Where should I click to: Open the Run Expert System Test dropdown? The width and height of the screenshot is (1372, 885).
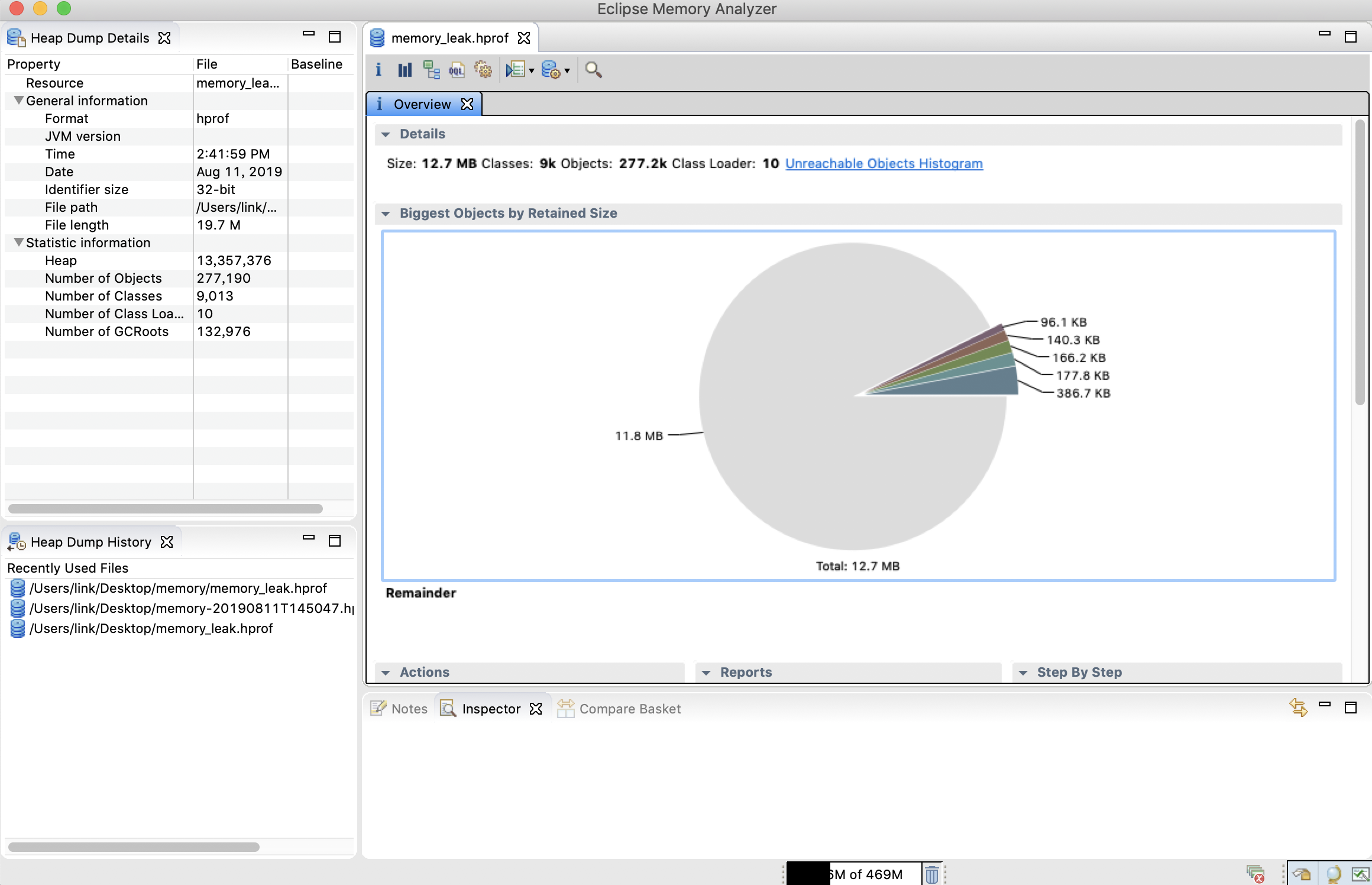(532, 70)
